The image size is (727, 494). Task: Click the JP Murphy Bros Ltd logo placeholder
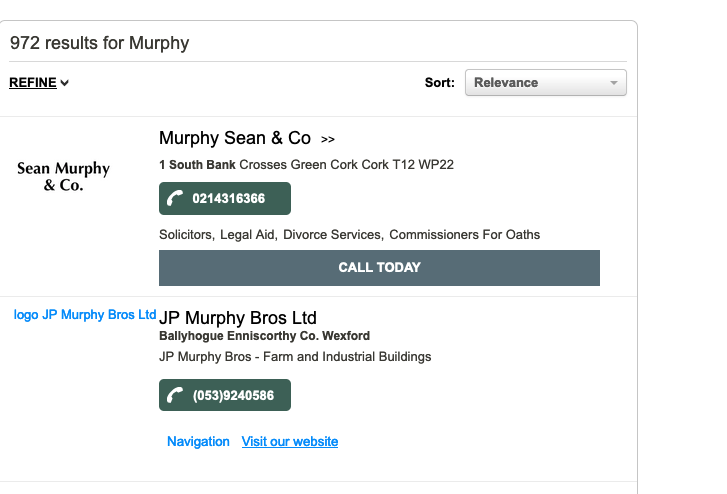[x=85, y=315]
